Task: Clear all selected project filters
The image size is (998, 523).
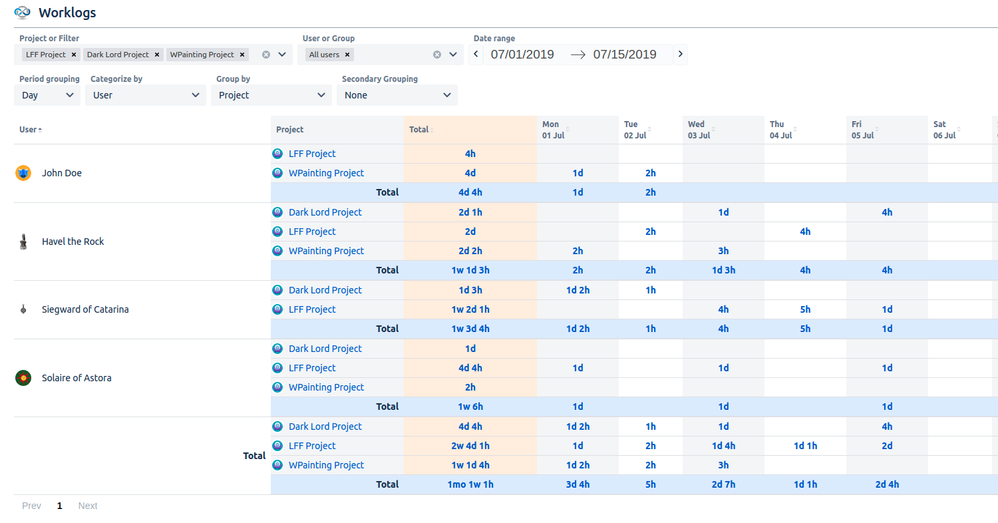Action: [x=266, y=55]
